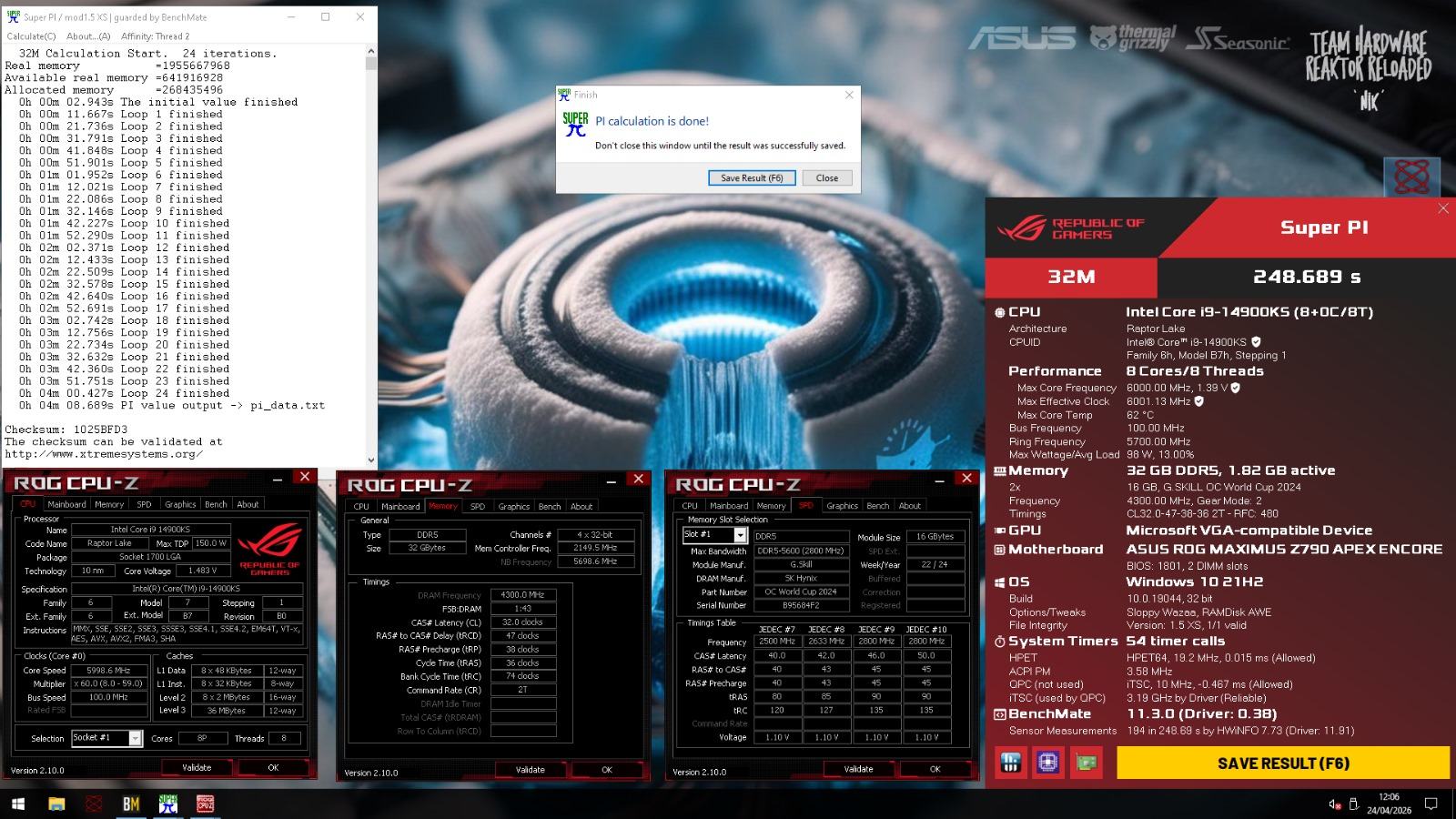Viewport: 1456px width, 819px height.
Task: Click the volume muted tray icon
Action: point(1334,804)
